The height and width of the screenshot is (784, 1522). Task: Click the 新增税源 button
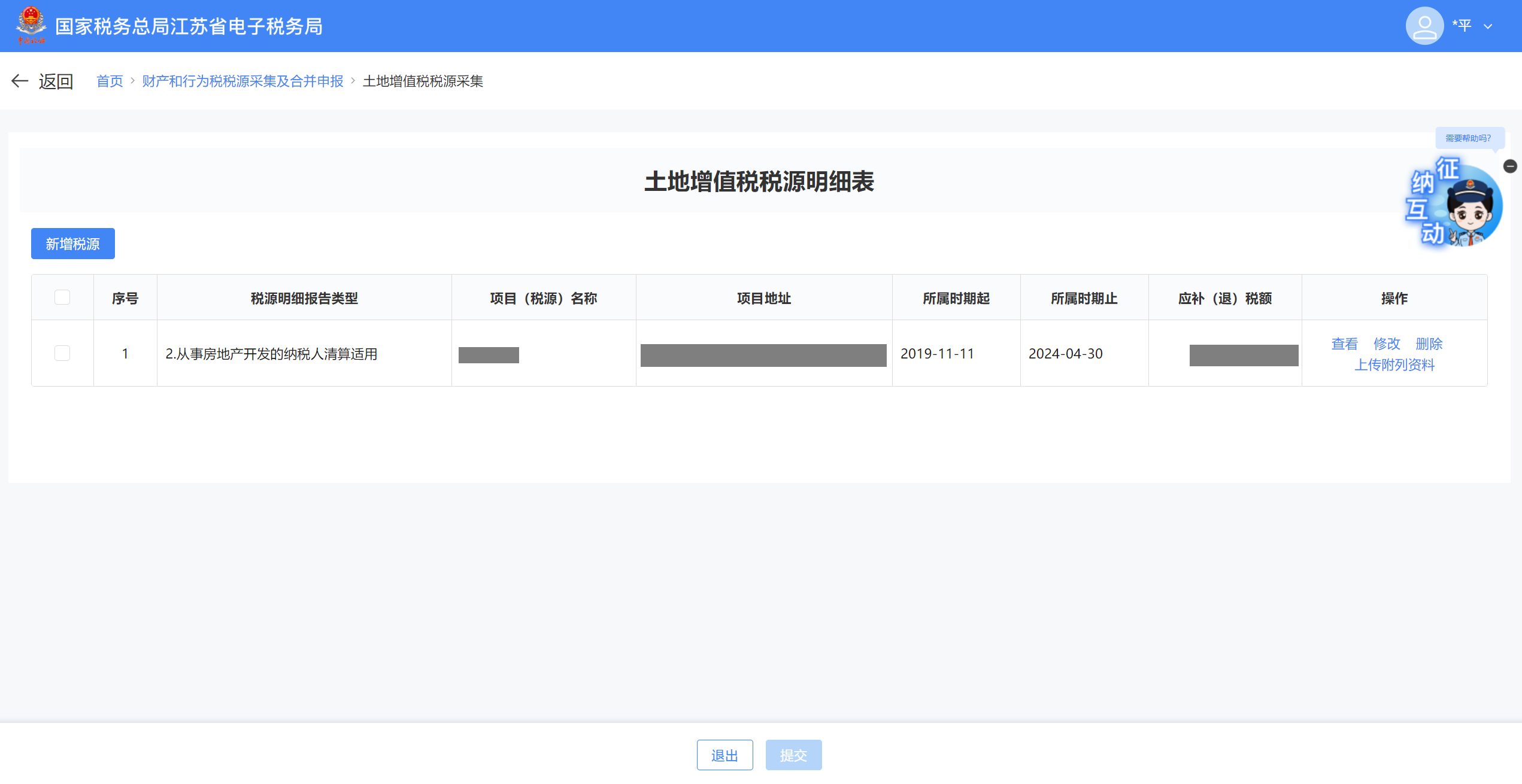(72, 244)
